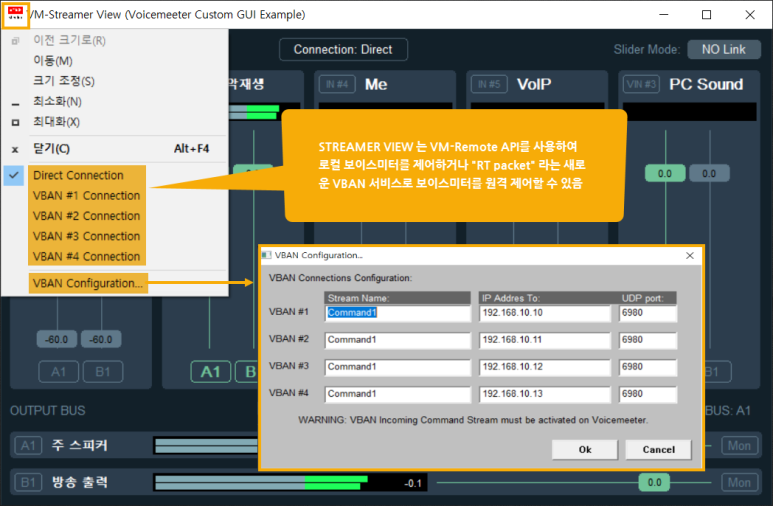Click the IN #4 label on Me strip
Screen dimensions: 773x506
[337, 84]
